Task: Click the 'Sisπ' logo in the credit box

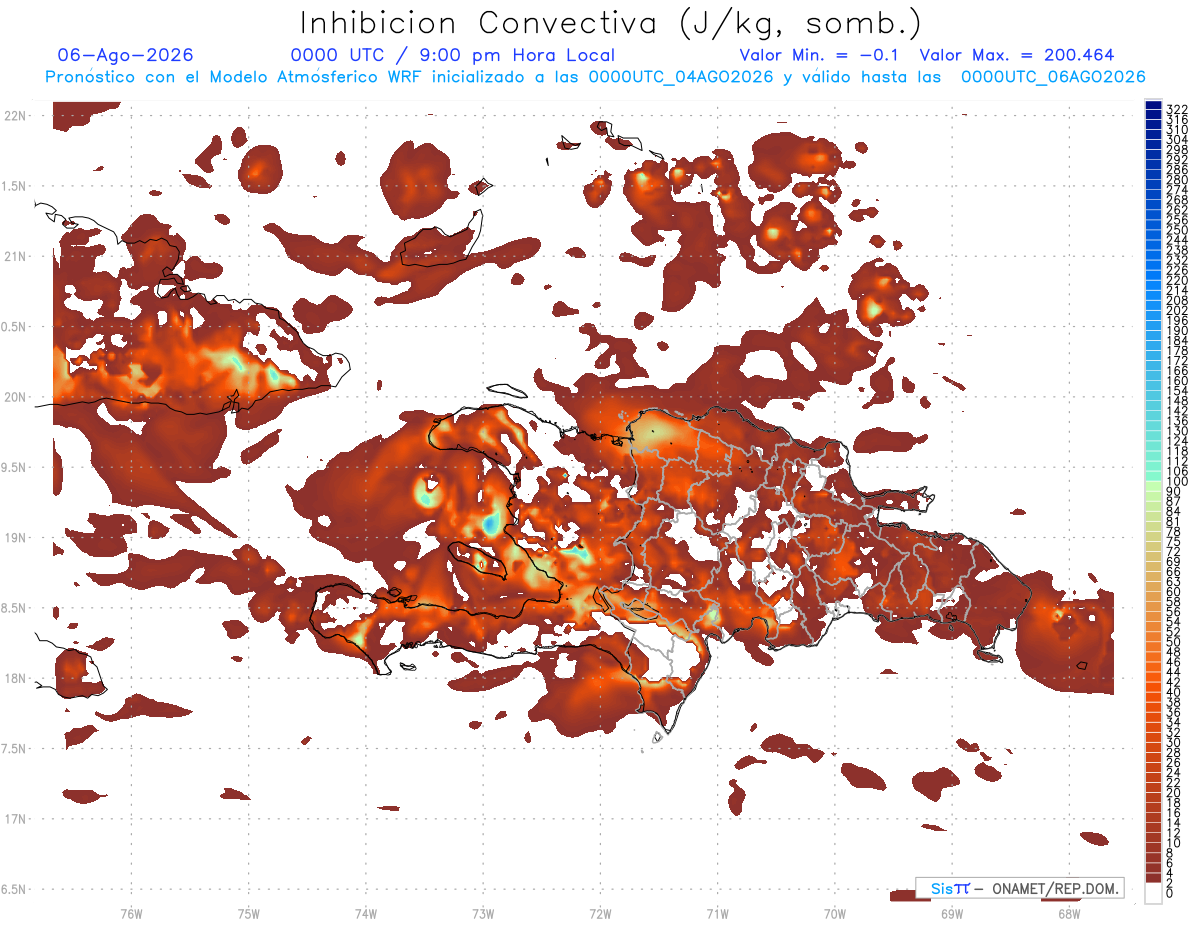Action: (949, 888)
